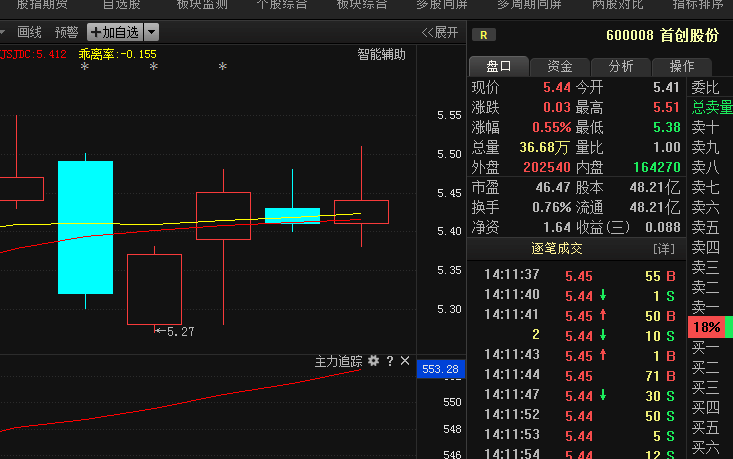Screen dimensions: 733x459
Task: Click the 内盘 164270 value
Action: point(657,167)
